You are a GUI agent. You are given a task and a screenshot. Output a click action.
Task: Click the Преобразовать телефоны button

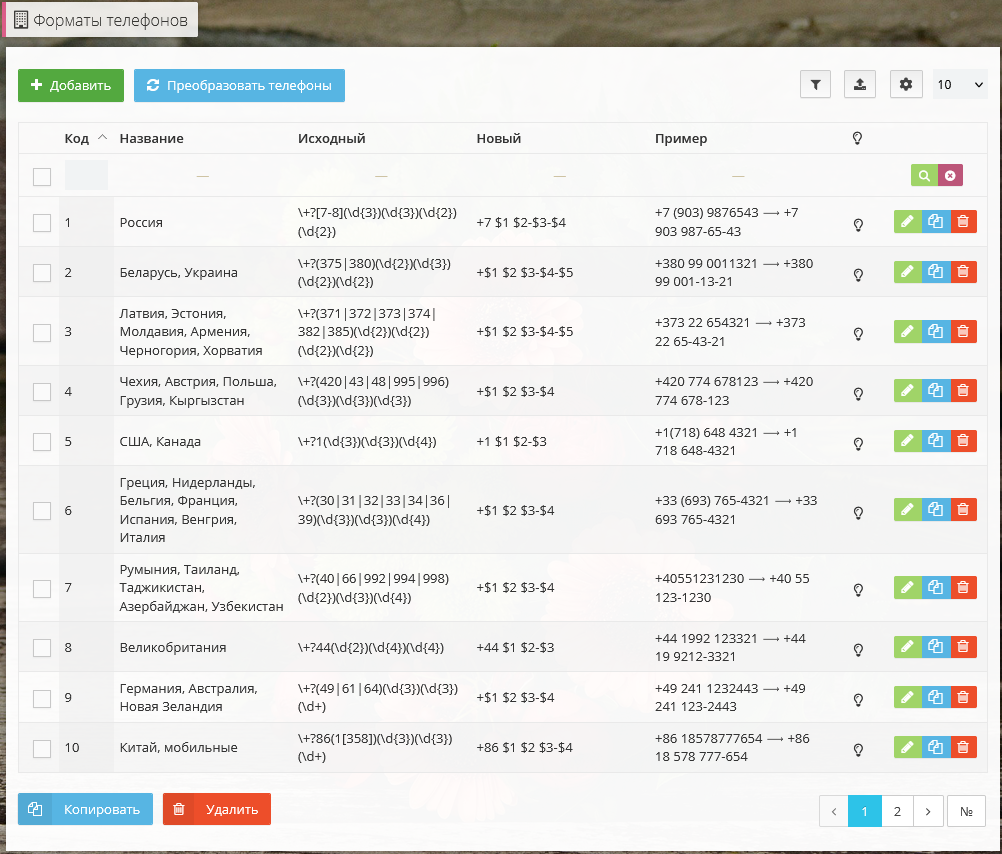coord(239,86)
